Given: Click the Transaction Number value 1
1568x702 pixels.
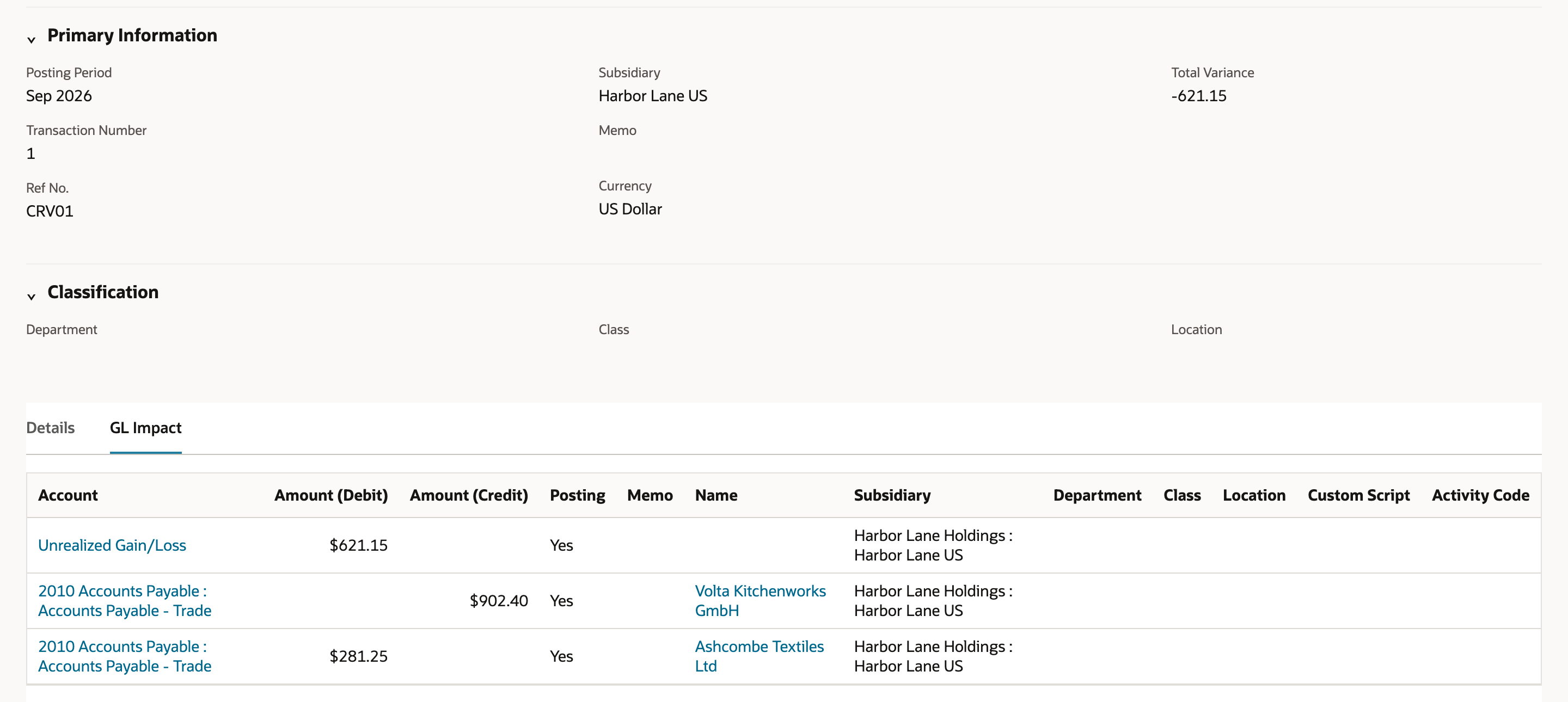Looking at the screenshot, I should (30, 153).
